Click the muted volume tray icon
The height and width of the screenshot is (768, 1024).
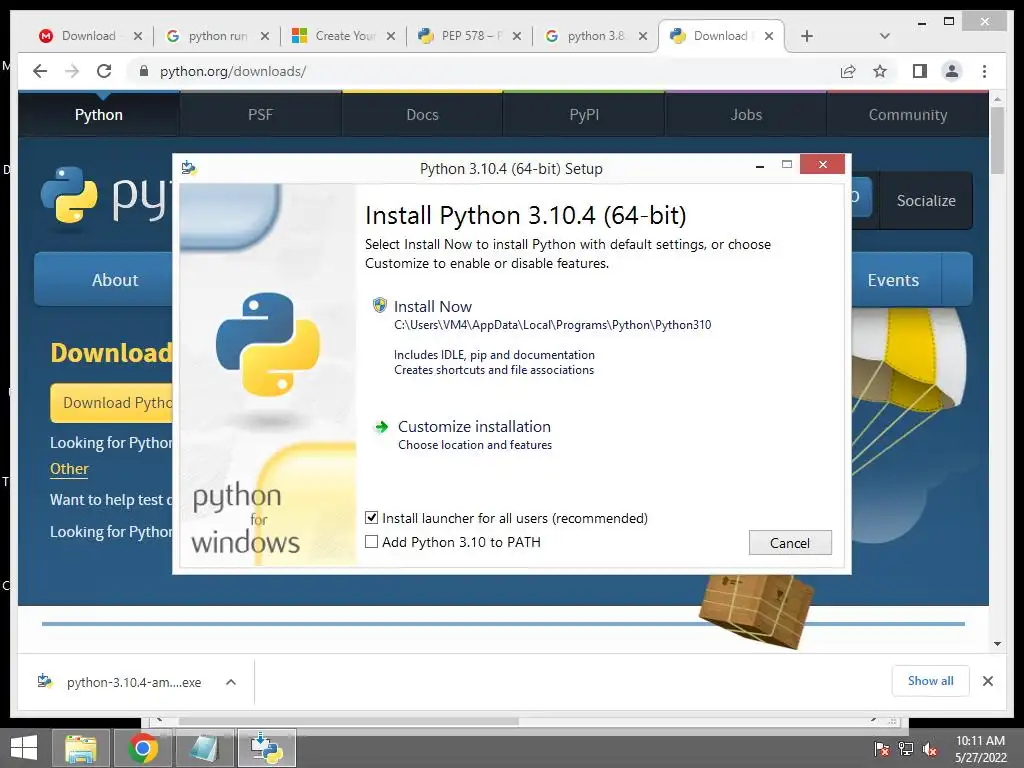[930, 749]
